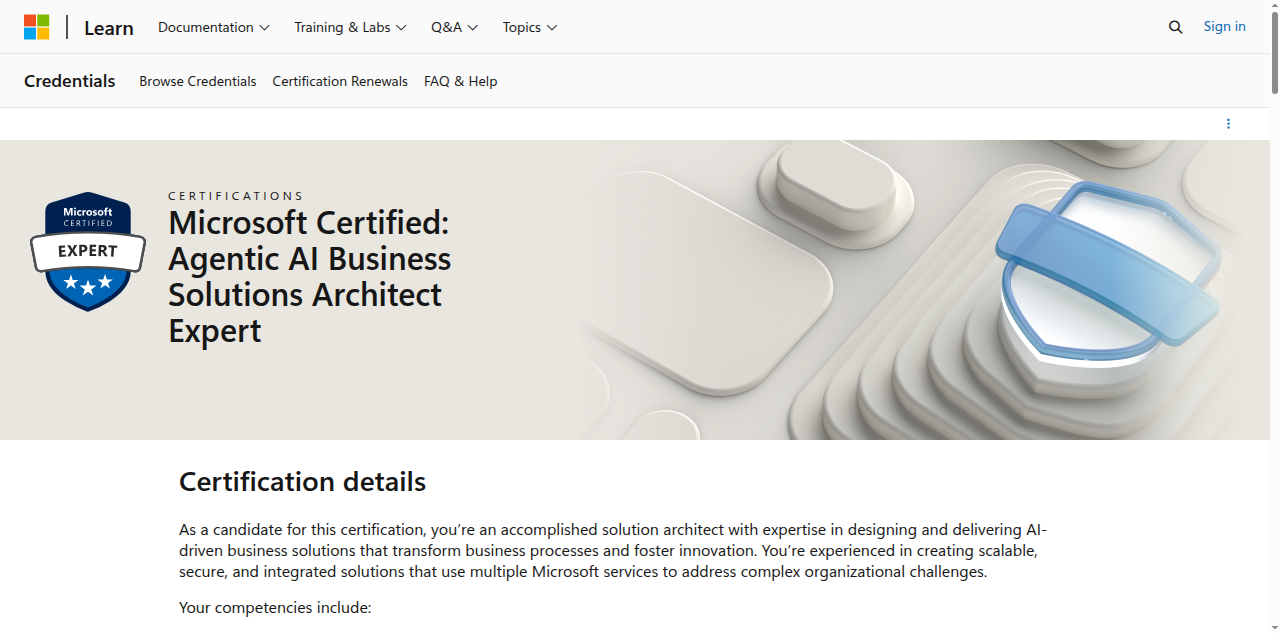This screenshot has height=633, width=1280.
Task: Expand the Documentation dropdown
Action: tap(214, 27)
